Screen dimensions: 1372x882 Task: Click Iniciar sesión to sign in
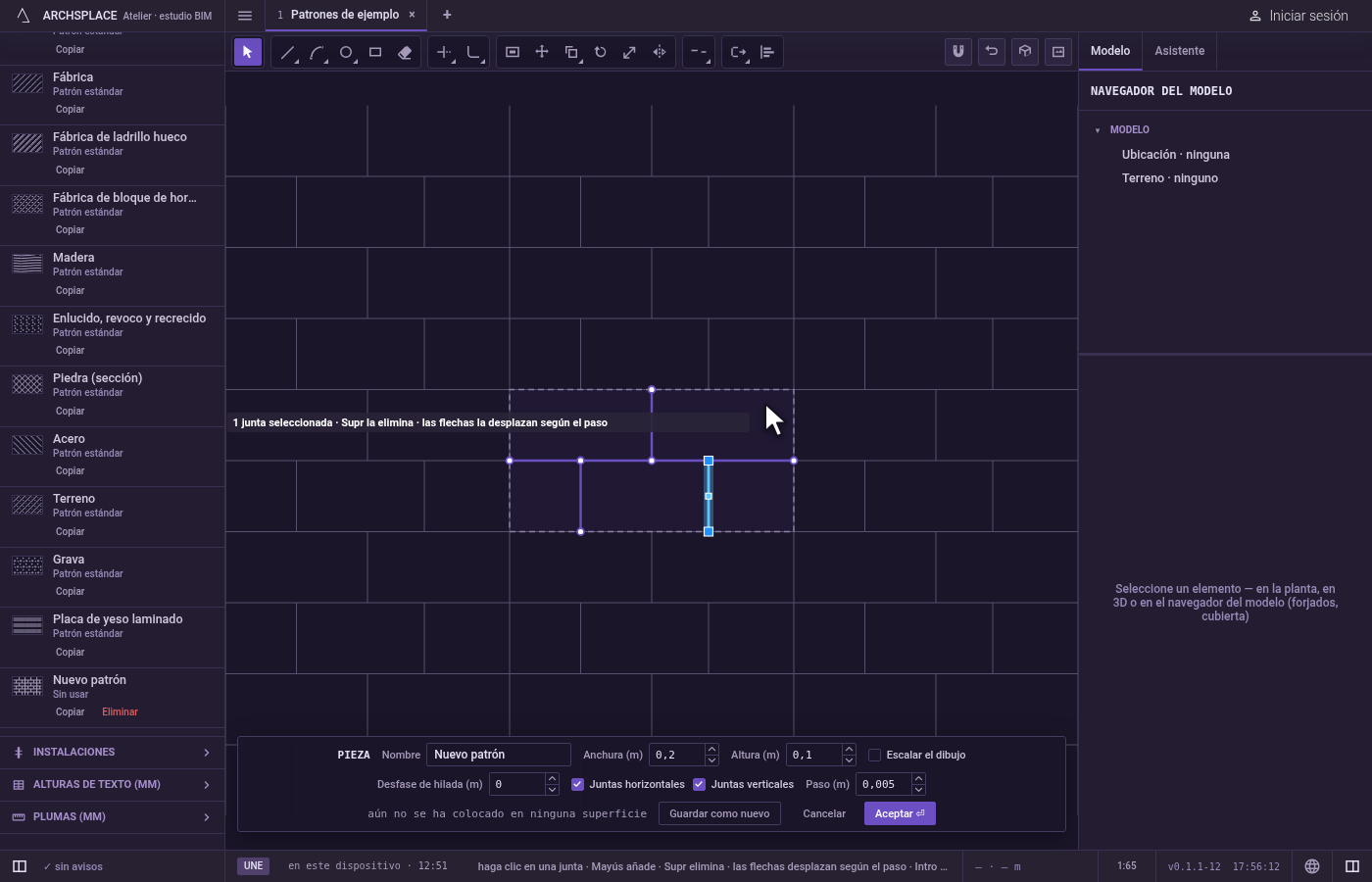pos(1298,16)
